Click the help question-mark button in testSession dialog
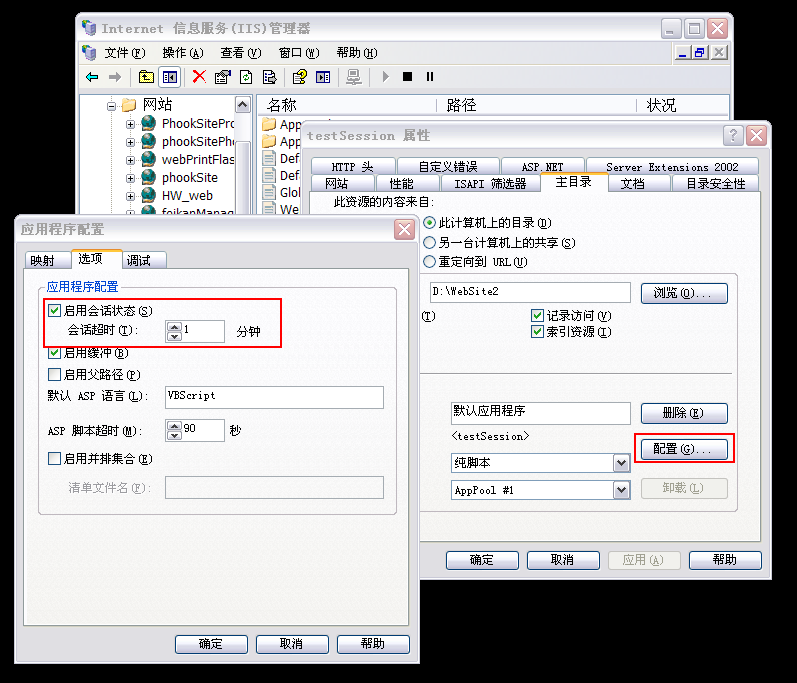The image size is (797, 683). (733, 135)
